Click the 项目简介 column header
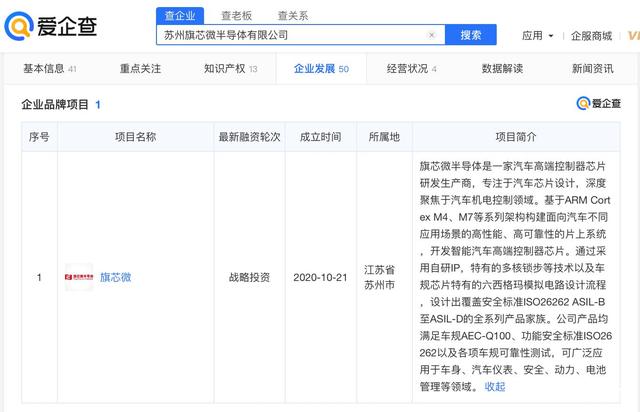640x412 pixels. [x=516, y=137]
